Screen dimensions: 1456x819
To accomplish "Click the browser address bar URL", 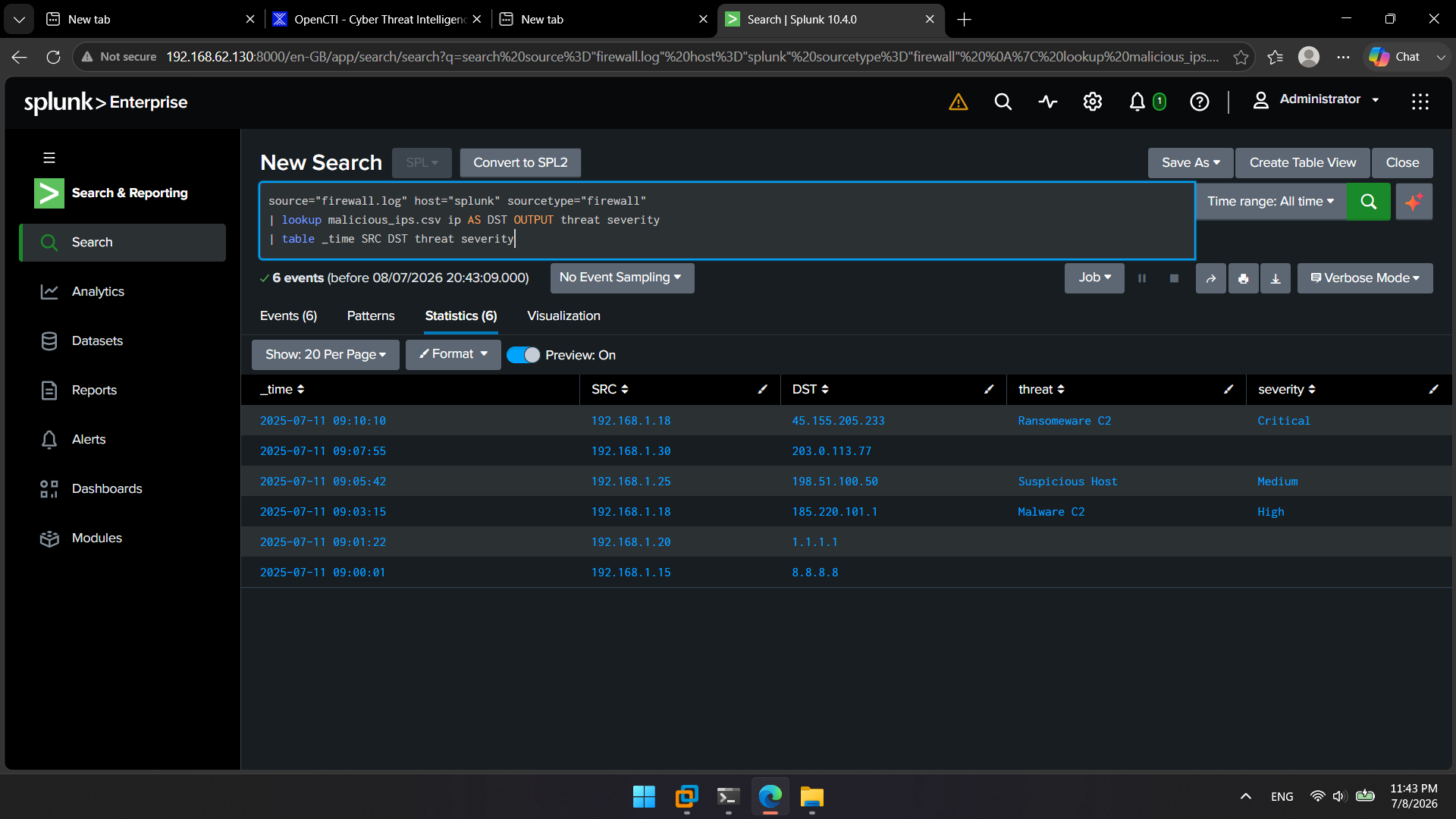I will tap(692, 57).
